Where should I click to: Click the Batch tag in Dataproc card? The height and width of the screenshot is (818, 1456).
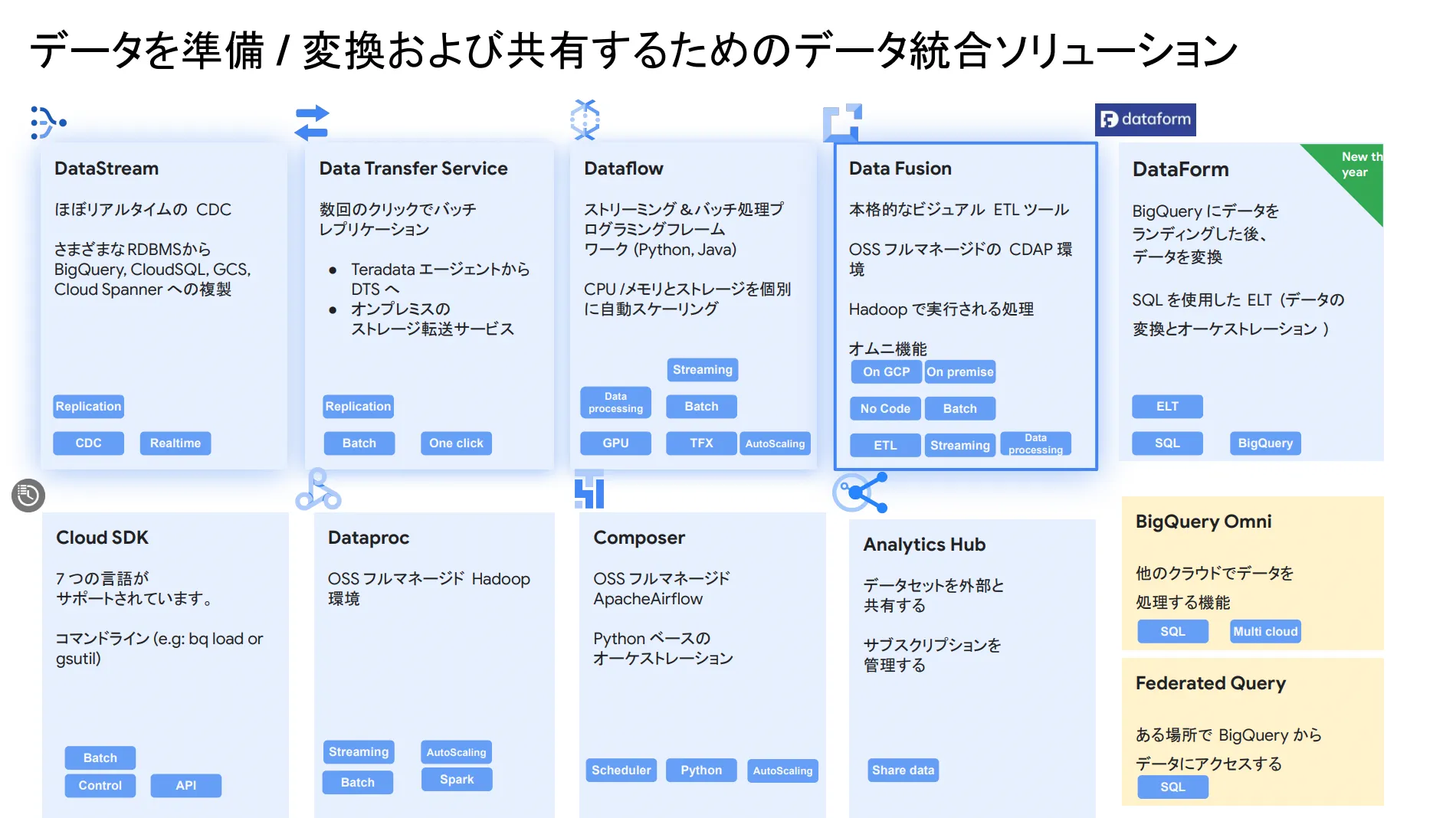[358, 782]
